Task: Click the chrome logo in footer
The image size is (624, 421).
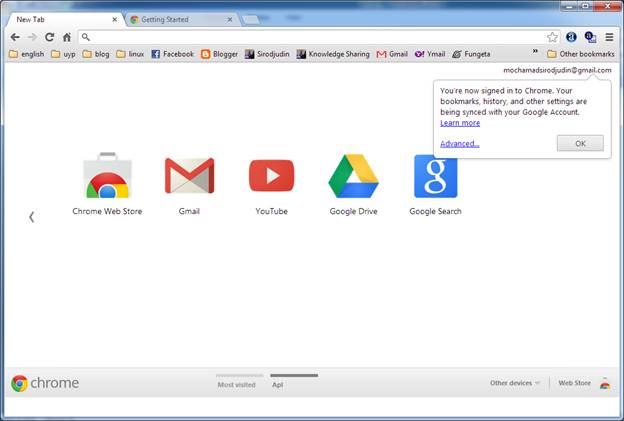Action: [x=45, y=383]
